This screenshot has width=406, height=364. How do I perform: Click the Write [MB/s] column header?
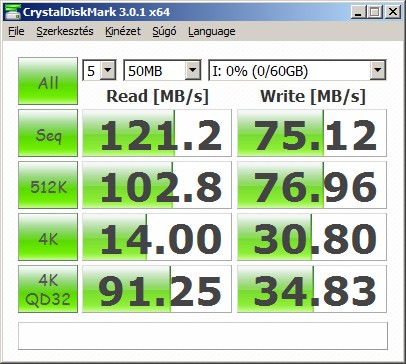pos(313,97)
